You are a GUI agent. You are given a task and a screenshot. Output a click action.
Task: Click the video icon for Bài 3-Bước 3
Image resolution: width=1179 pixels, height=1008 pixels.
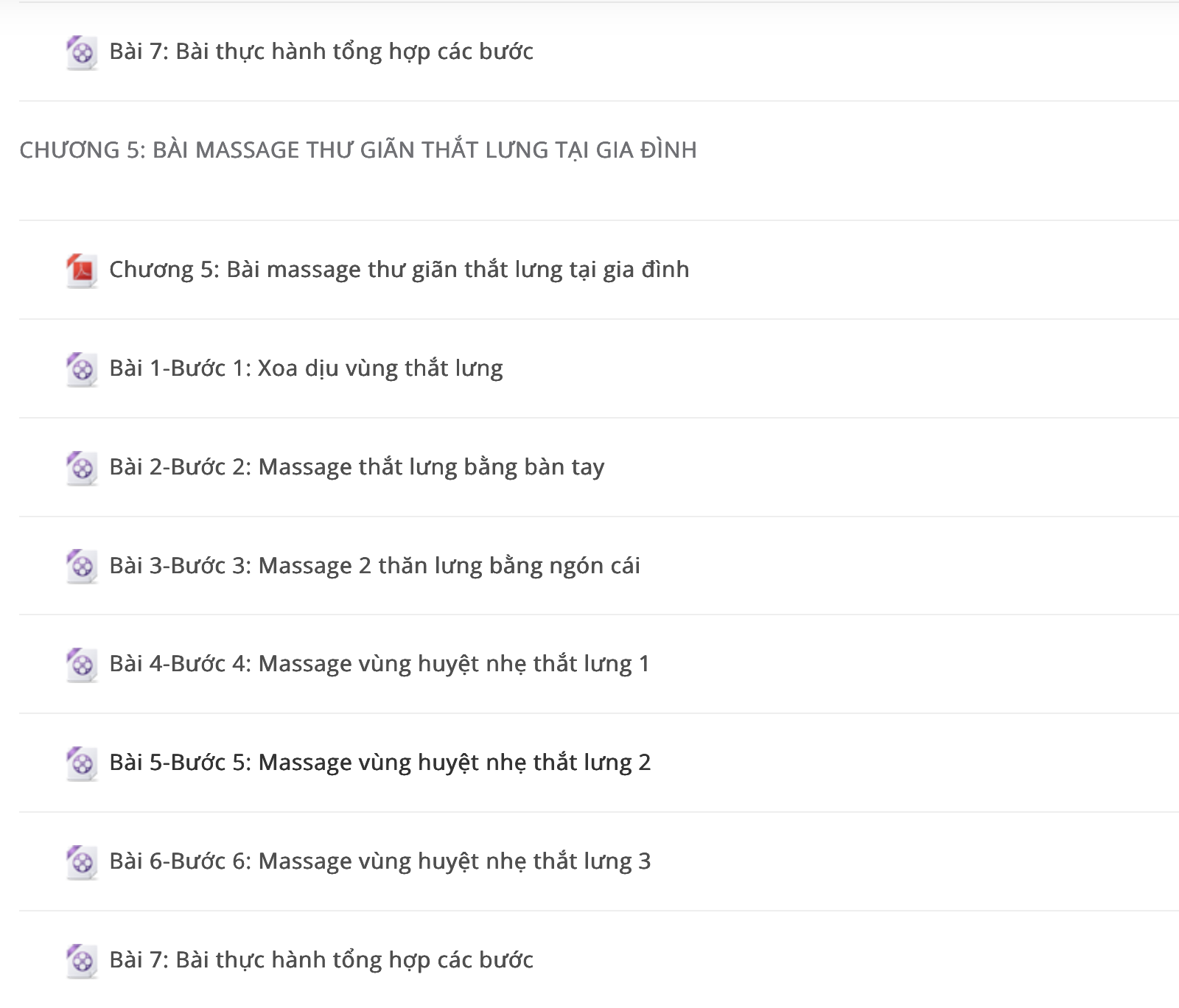point(82,566)
